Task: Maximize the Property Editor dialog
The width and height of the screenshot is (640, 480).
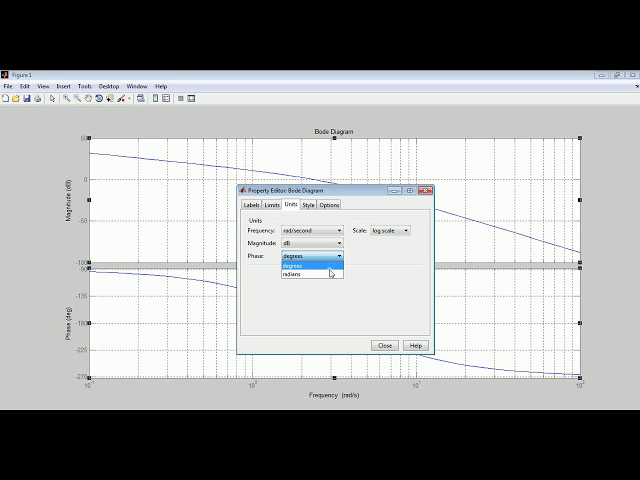Action: 410,191
